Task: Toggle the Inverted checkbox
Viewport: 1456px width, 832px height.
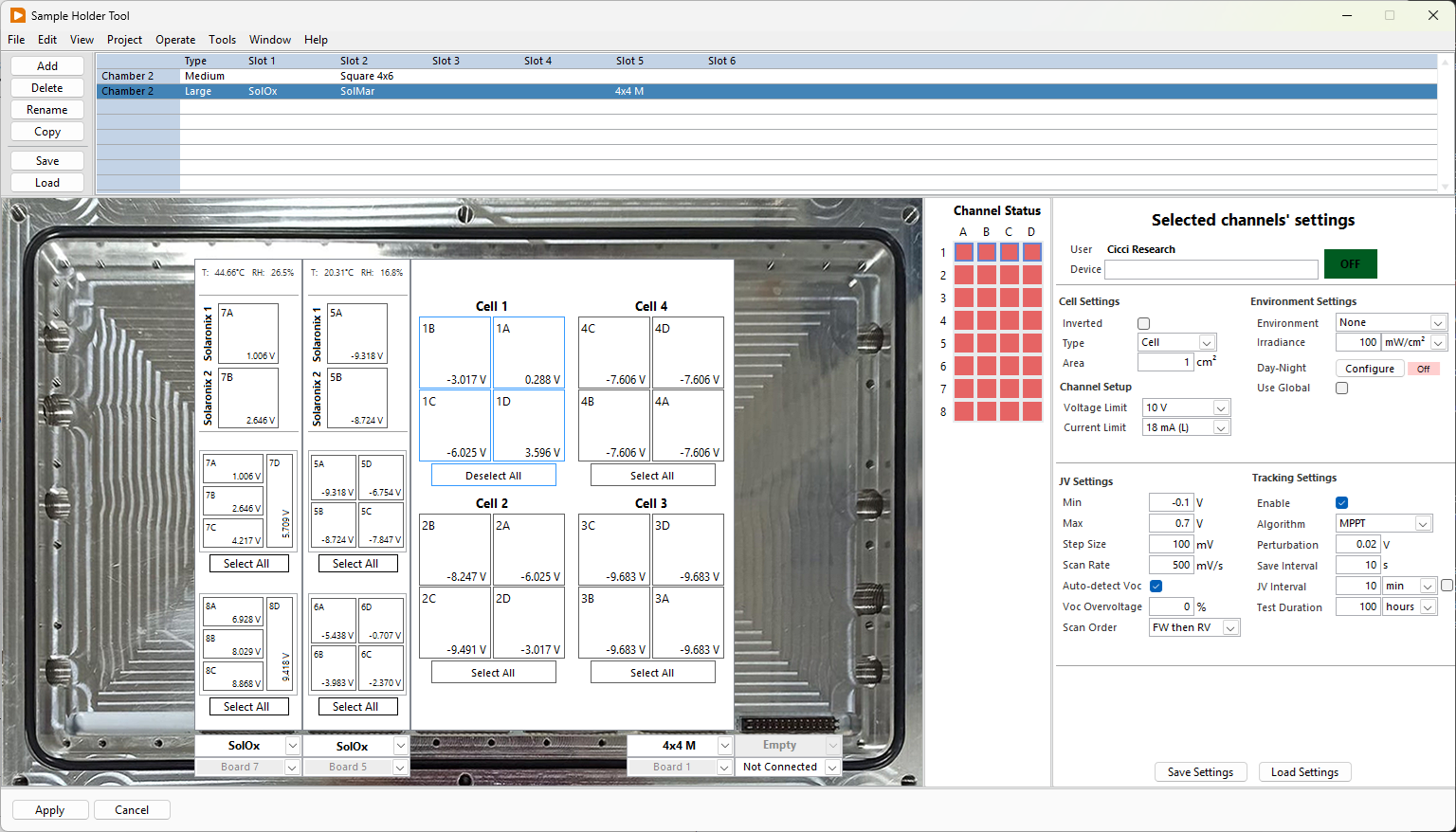Action: [x=1143, y=323]
